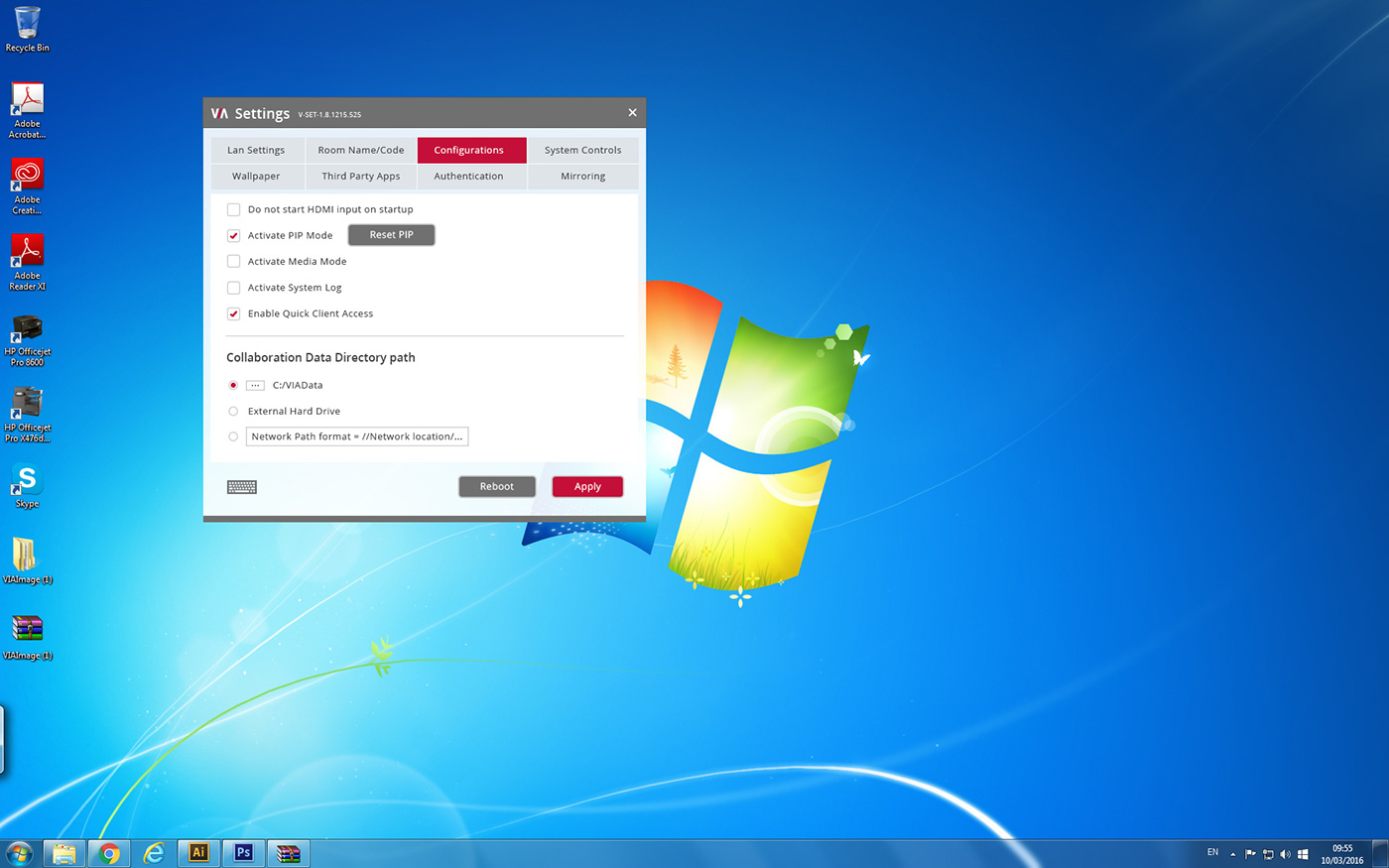Select the Skype desktop icon
Screen dimensions: 1389x868
[x=28, y=484]
